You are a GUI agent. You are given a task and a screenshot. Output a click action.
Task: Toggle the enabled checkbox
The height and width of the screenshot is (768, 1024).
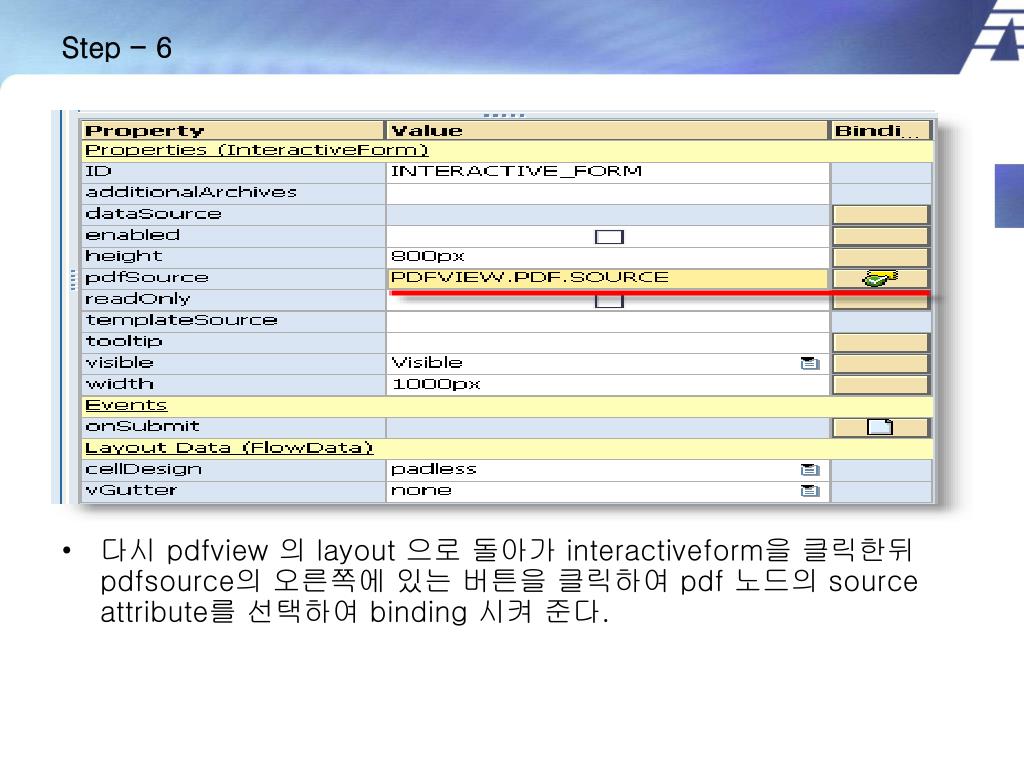[609, 236]
